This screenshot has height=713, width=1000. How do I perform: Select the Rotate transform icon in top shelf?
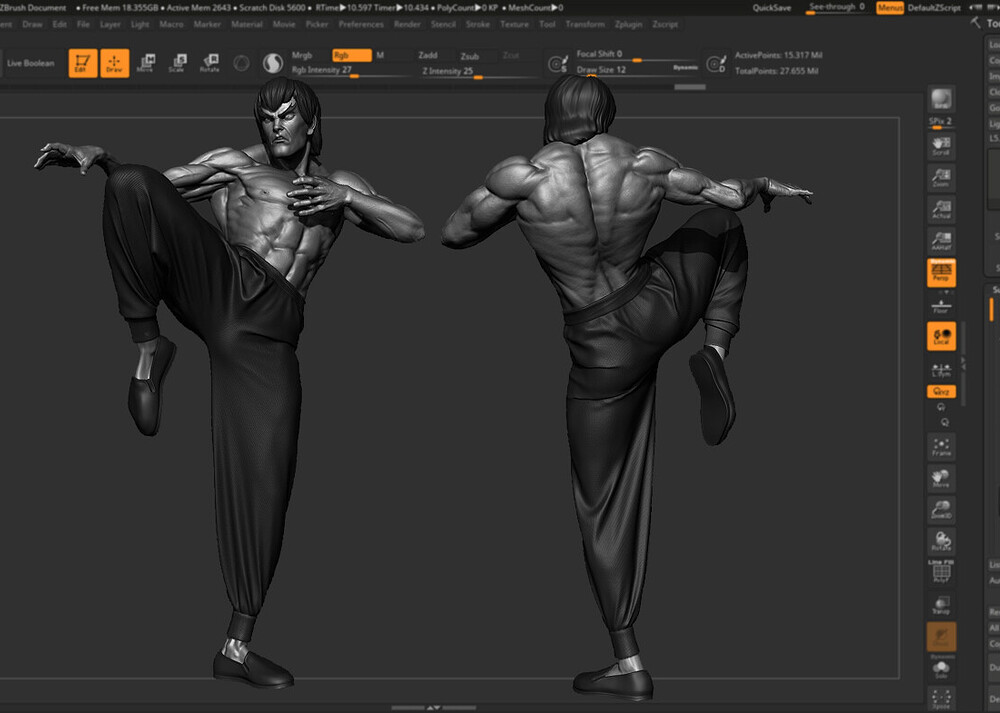pyautogui.click(x=209, y=63)
